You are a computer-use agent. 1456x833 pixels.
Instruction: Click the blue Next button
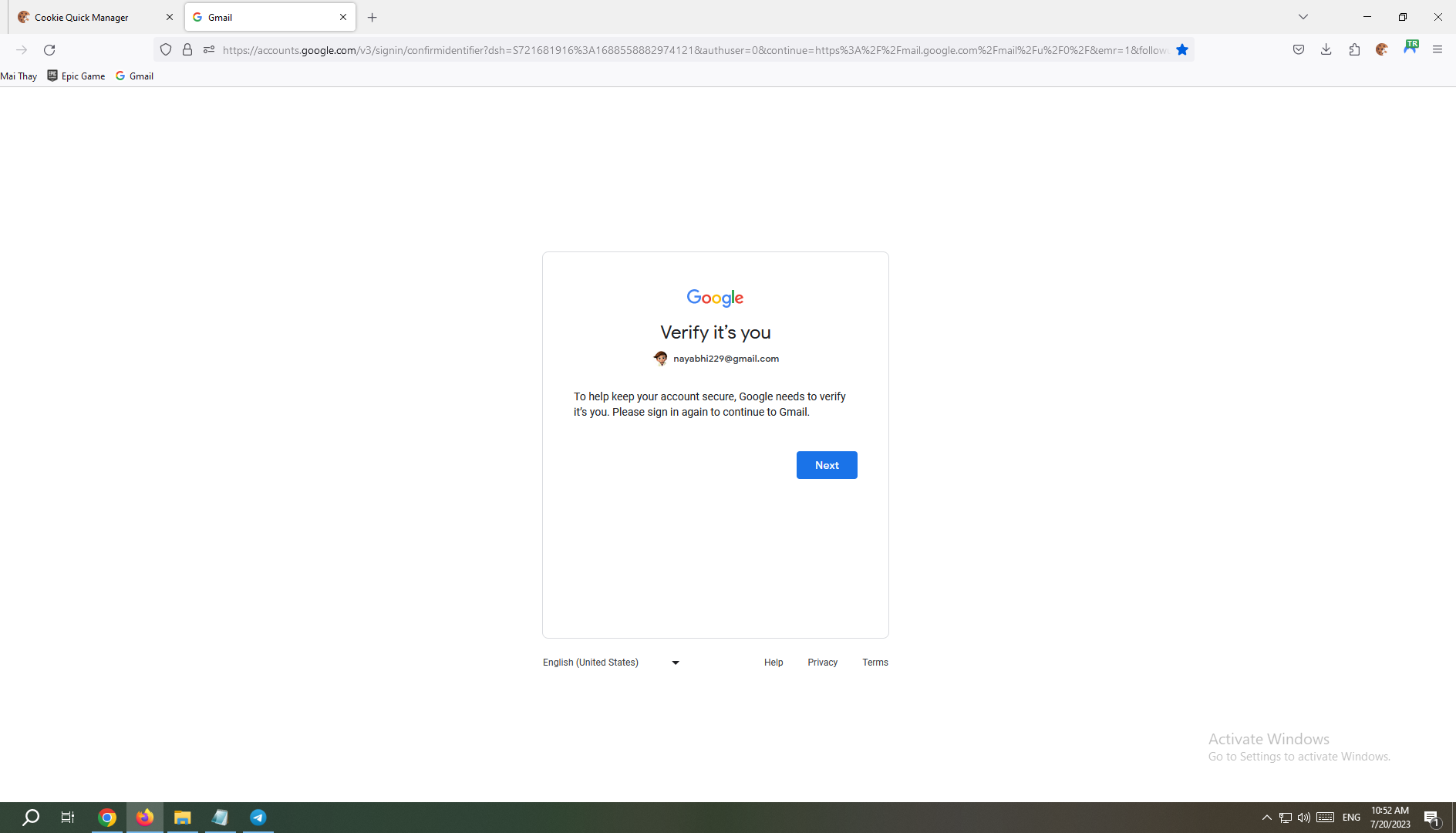click(x=827, y=465)
